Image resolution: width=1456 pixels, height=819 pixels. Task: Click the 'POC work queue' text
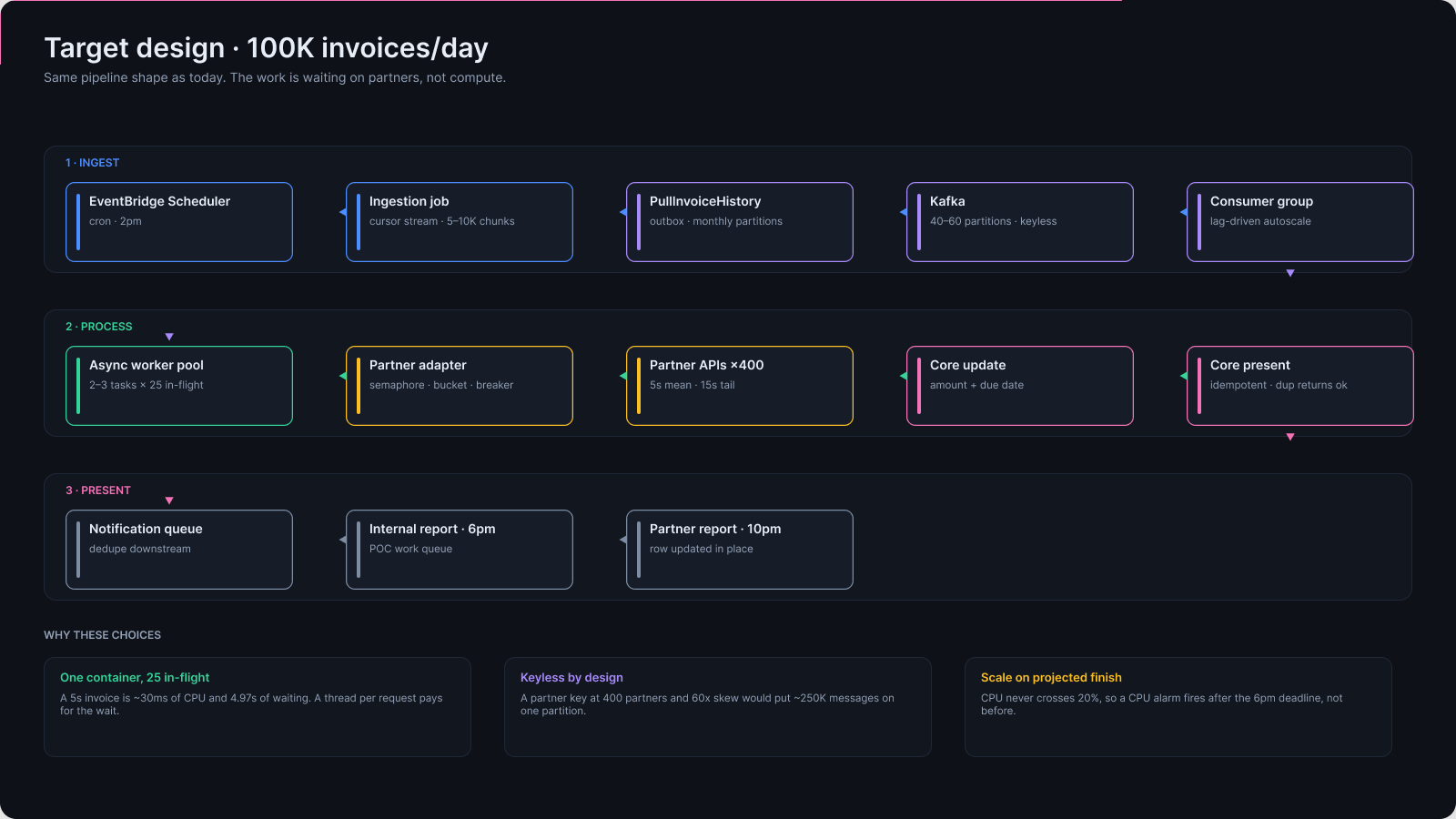(x=410, y=549)
